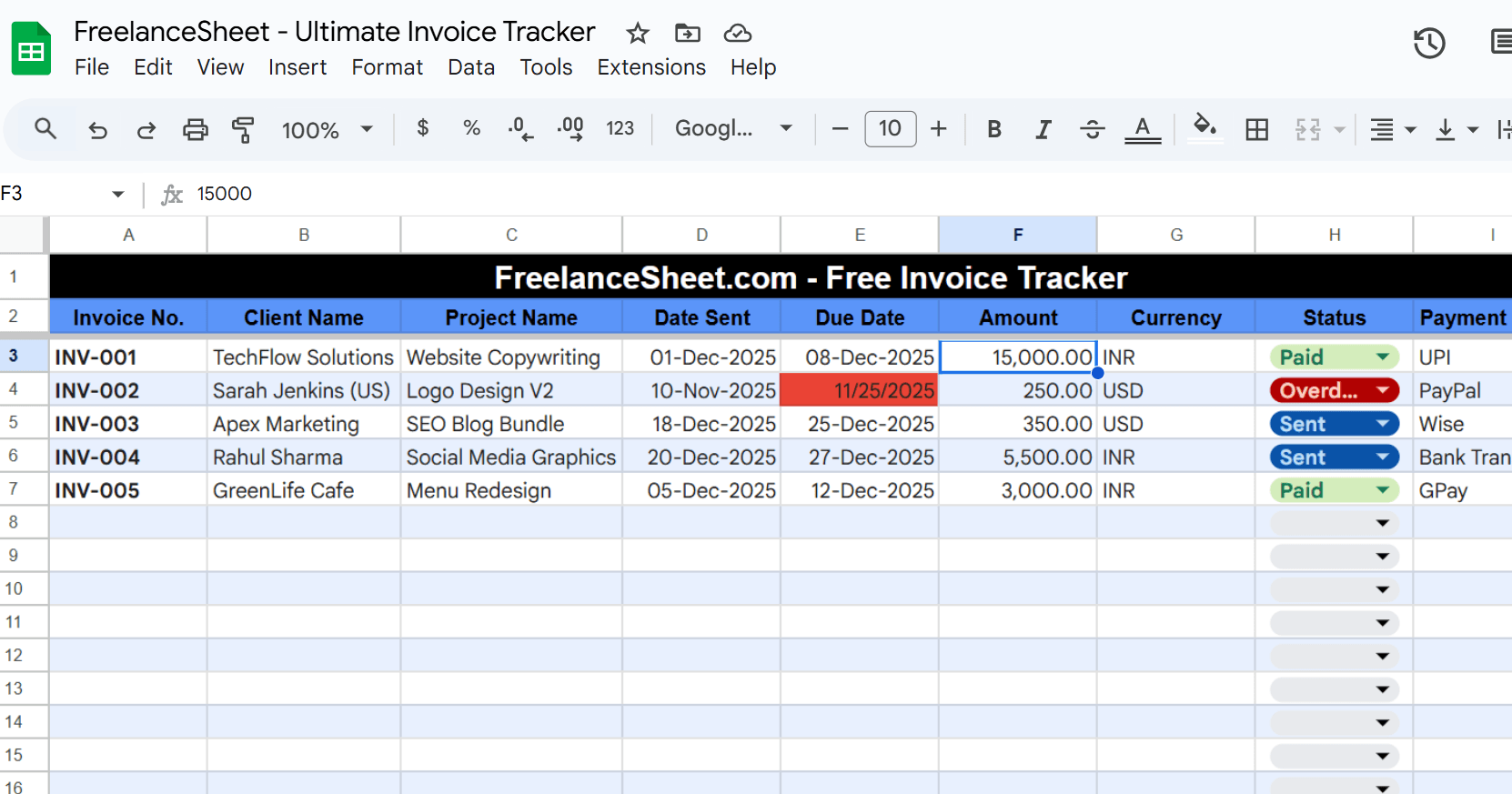Format as percent
Screen dimensions: 1512x794
tap(471, 128)
